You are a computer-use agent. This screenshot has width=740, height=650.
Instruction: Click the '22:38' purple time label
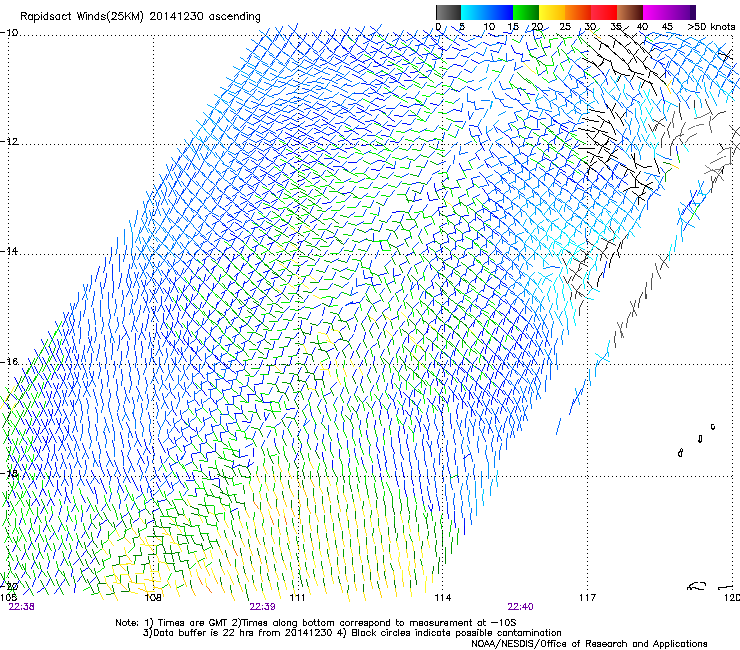tap(21, 607)
